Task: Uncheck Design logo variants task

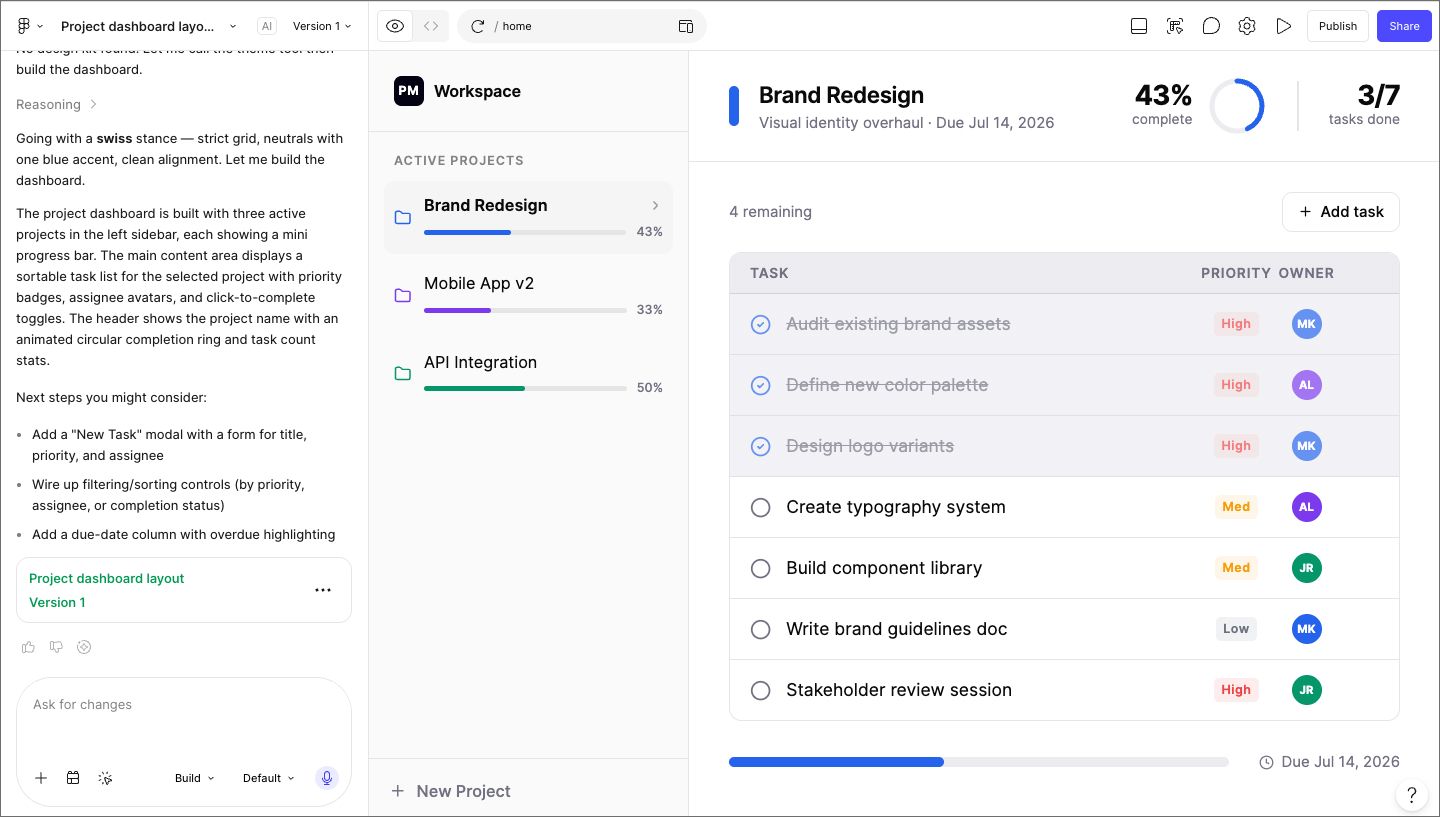Action: coord(760,446)
